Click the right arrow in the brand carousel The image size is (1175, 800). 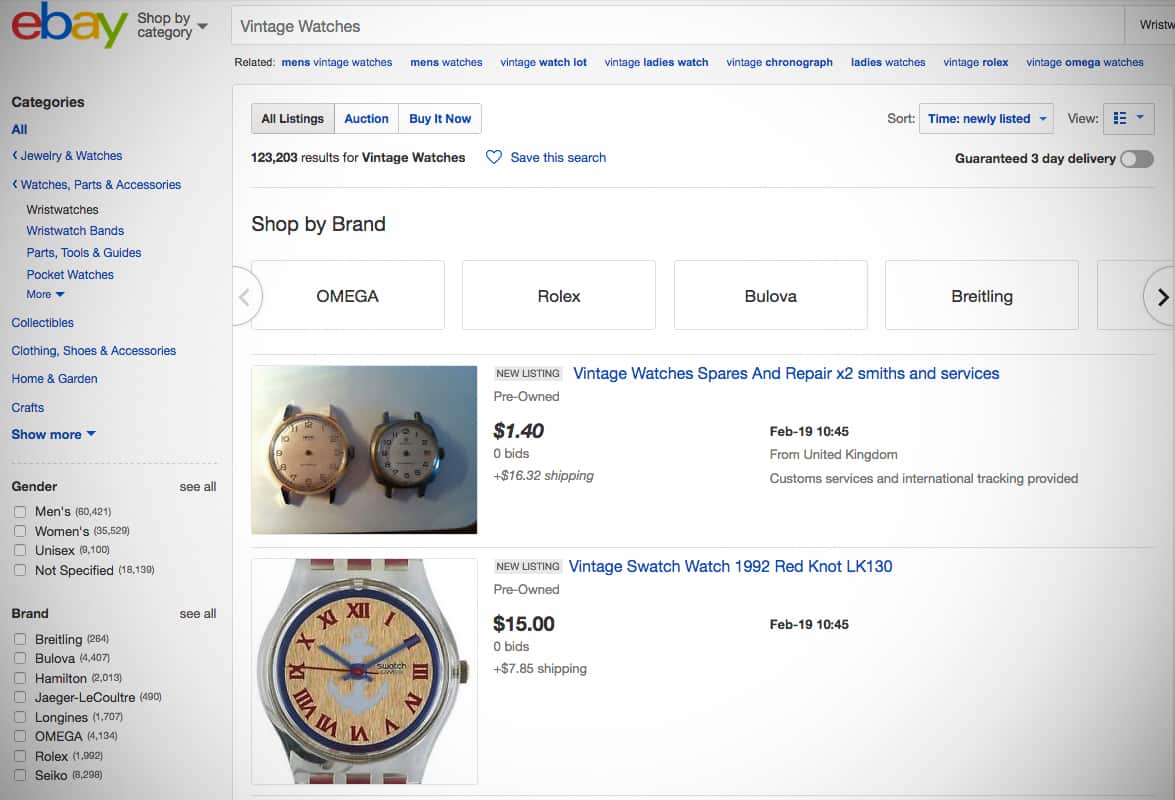1162,296
